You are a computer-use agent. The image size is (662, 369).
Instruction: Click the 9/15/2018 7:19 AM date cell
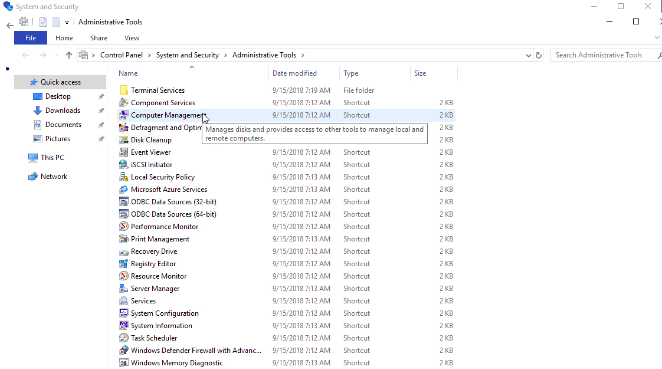tap(301, 90)
